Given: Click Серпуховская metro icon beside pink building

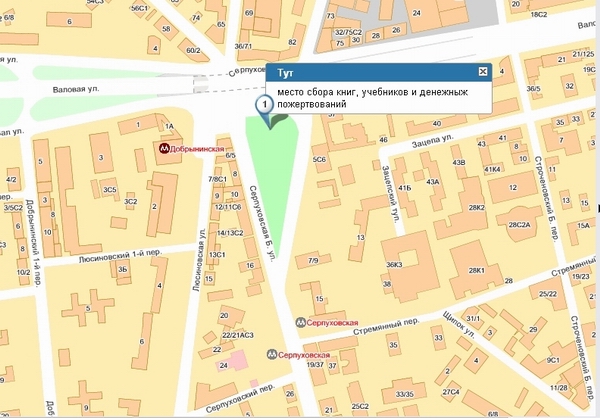Looking at the screenshot, I should (x=270, y=354).
